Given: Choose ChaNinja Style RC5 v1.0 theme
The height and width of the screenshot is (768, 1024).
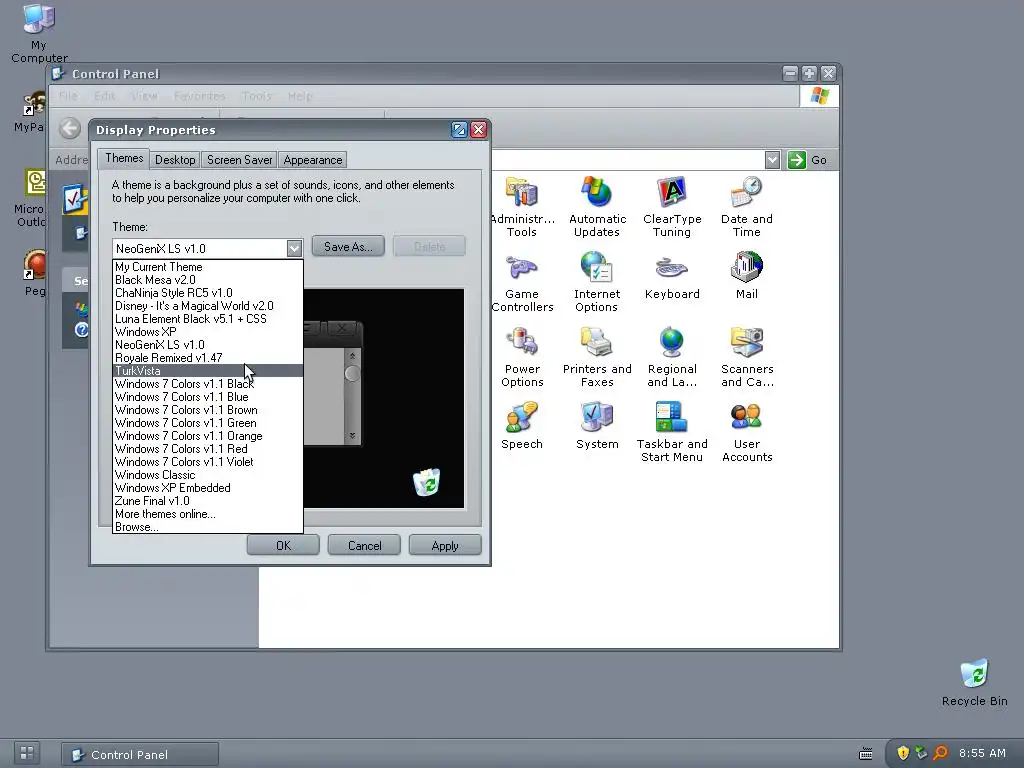Looking at the screenshot, I should point(208,293).
